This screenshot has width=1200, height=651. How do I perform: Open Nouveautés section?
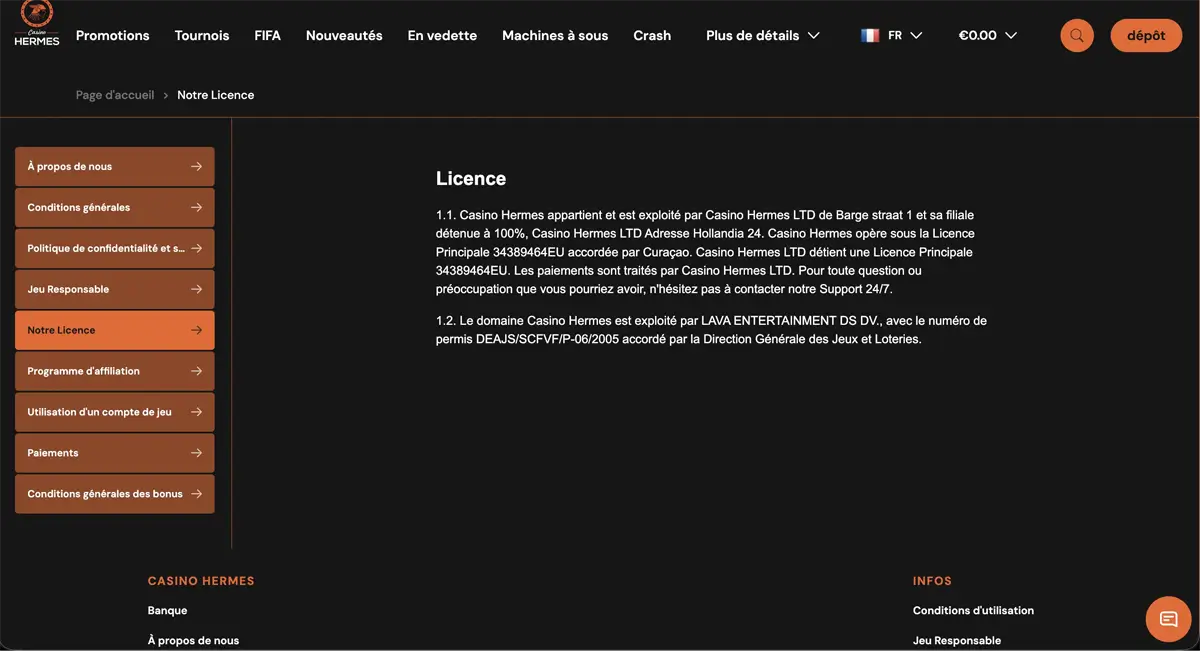point(344,35)
